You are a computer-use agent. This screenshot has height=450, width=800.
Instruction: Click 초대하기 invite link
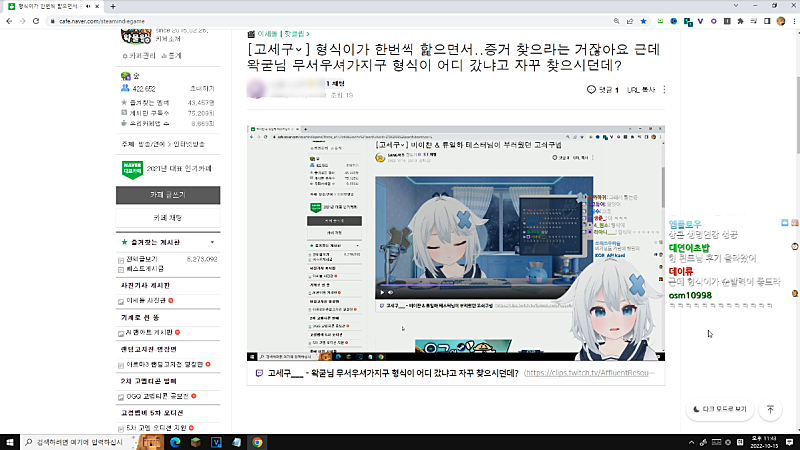click(202, 89)
